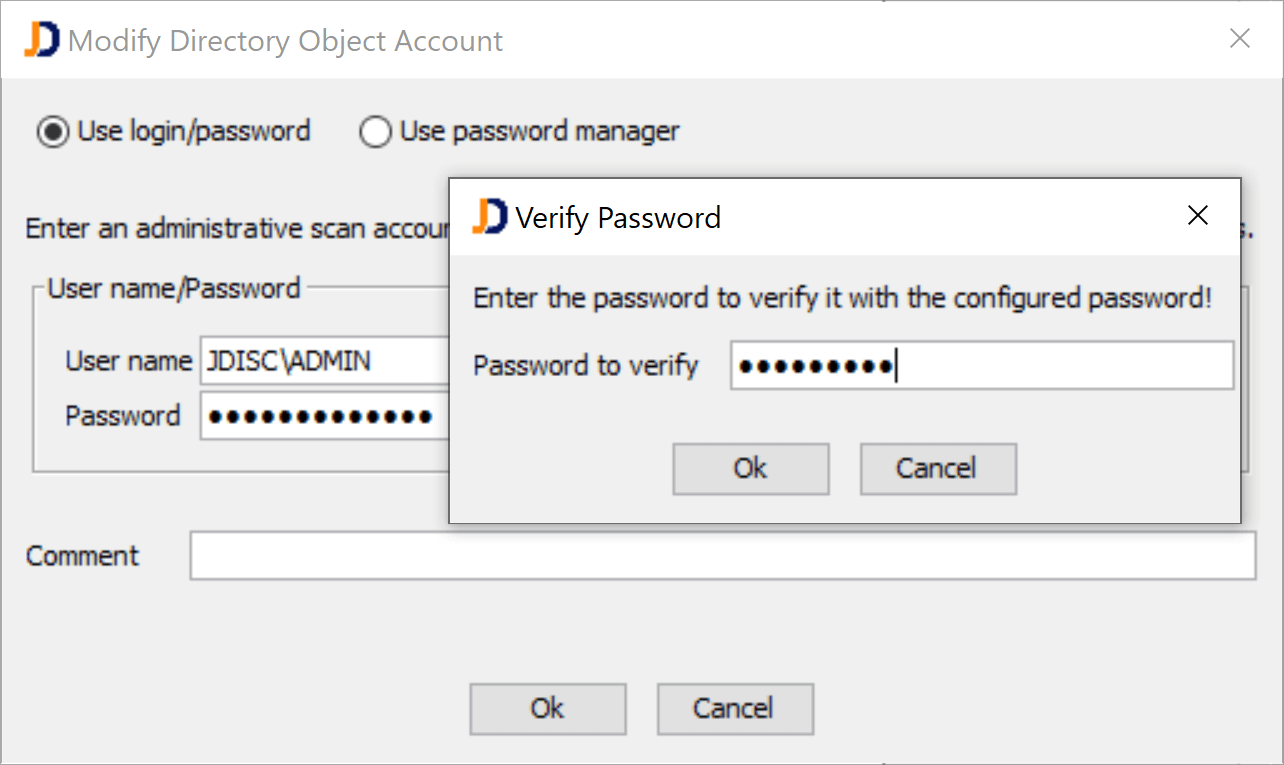The width and height of the screenshot is (1284, 765).
Task: Click the Modify Directory Object Account title text
Action: tap(285, 41)
